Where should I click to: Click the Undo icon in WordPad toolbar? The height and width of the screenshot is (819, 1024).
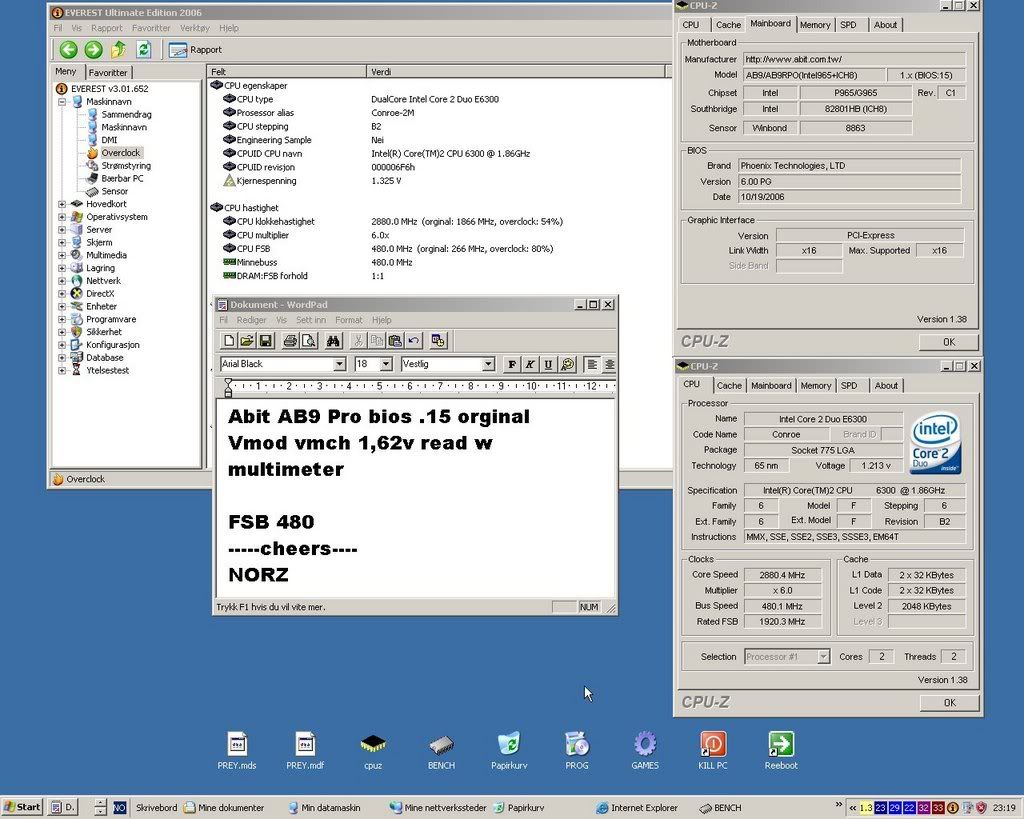(414, 341)
